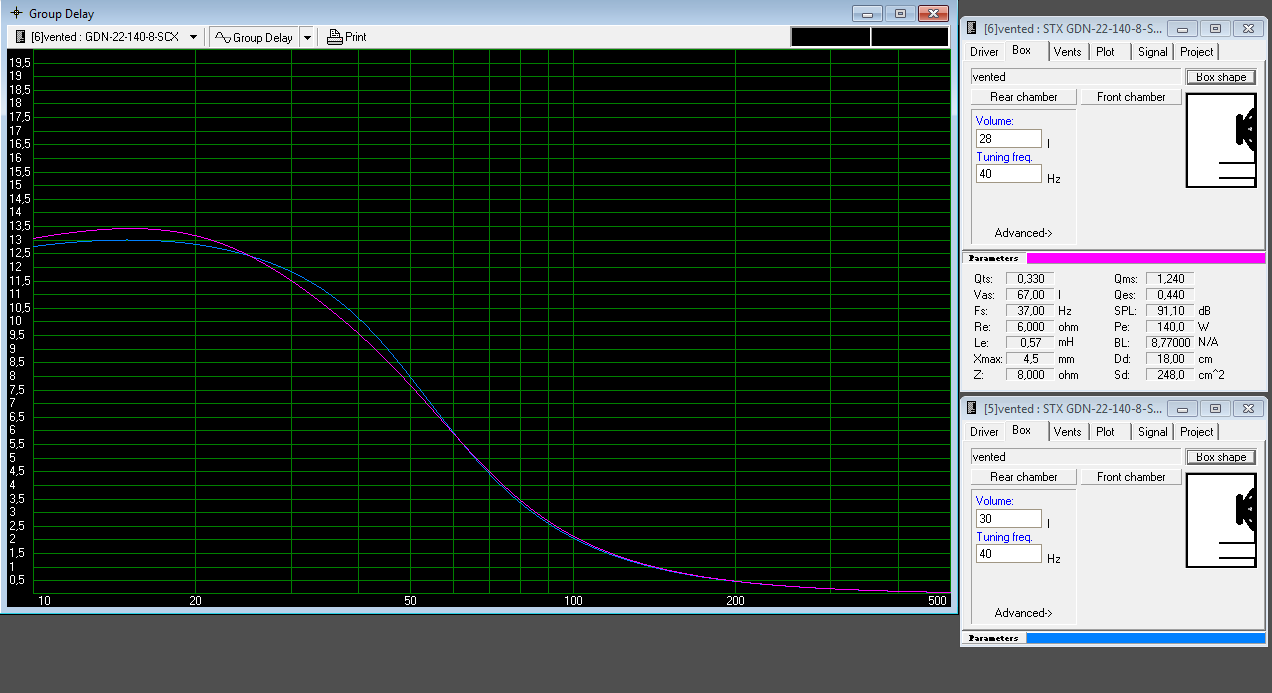Open Vents tab in [6]vented window
Image resolution: width=1272 pixels, height=693 pixels.
(1067, 52)
